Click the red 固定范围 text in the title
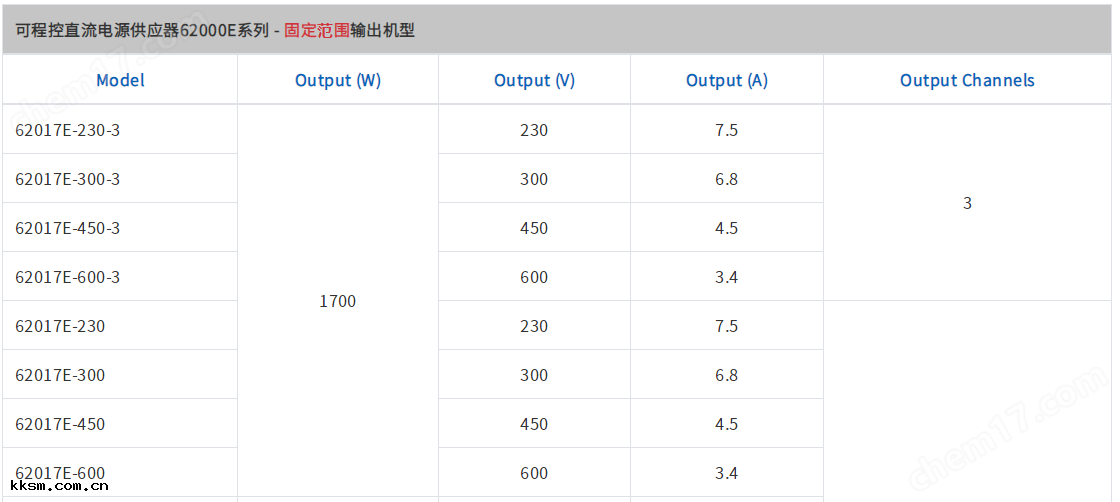1120x502 pixels. click(316, 30)
